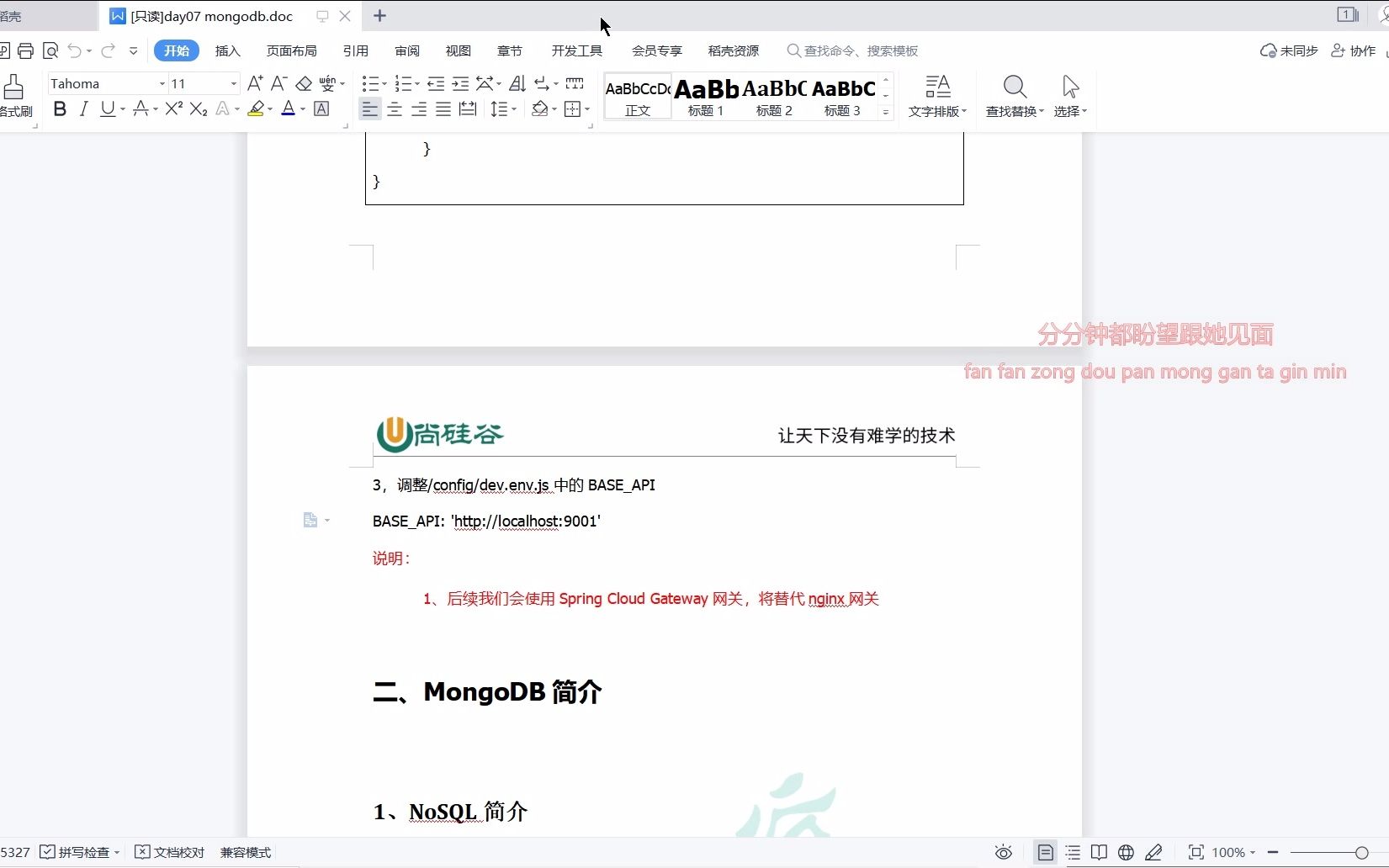Image resolution: width=1389 pixels, height=868 pixels.
Task: Click the new tab plus button
Action: coord(379,16)
